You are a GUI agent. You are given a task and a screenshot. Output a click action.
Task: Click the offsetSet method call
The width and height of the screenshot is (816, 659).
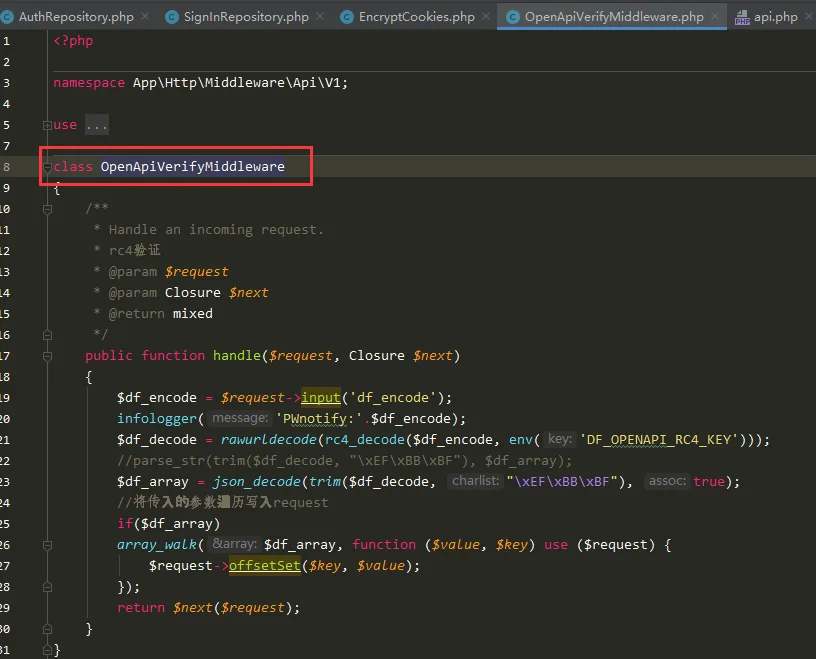click(x=265, y=566)
